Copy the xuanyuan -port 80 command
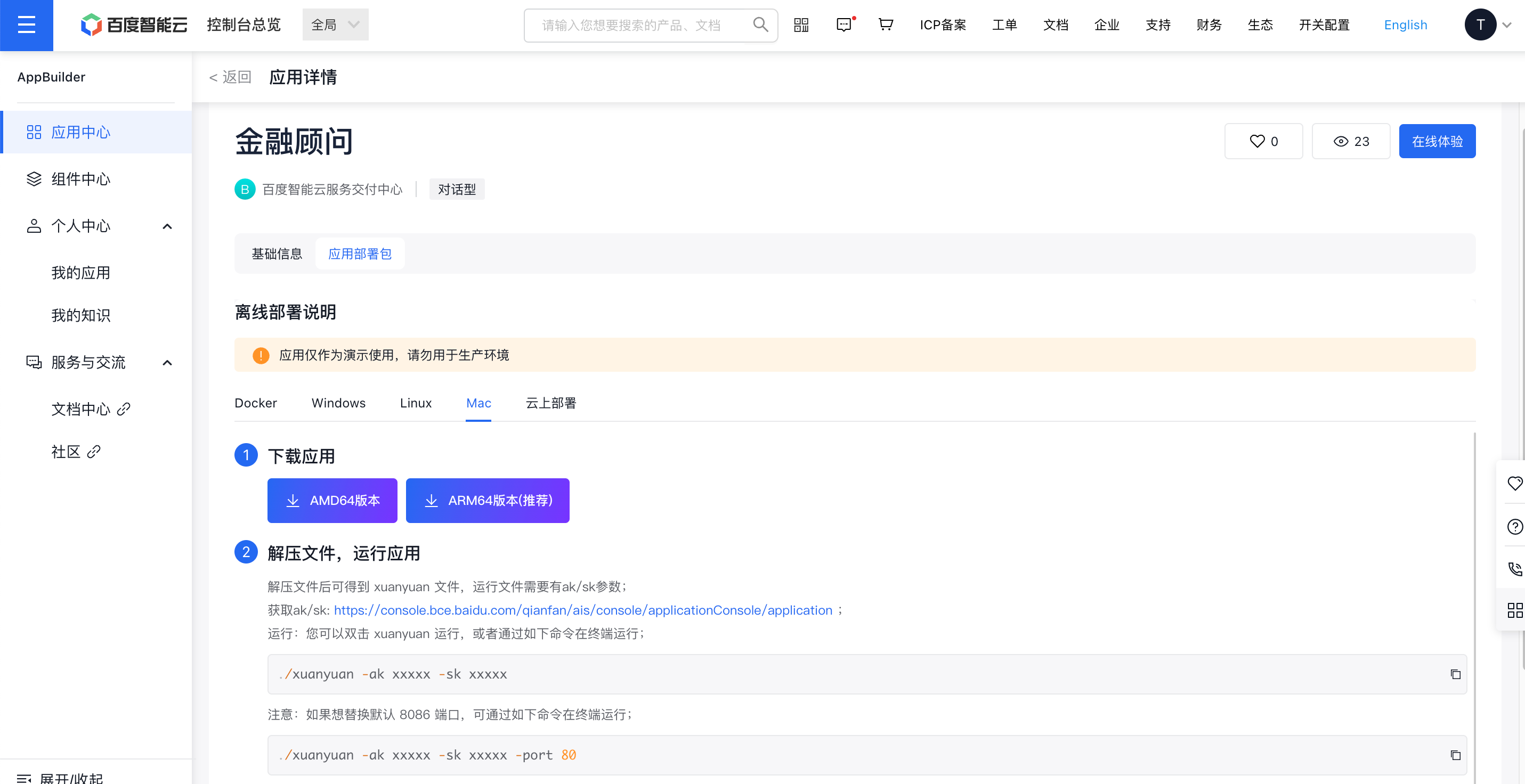Viewport: 1525px width, 784px height. [1455, 755]
